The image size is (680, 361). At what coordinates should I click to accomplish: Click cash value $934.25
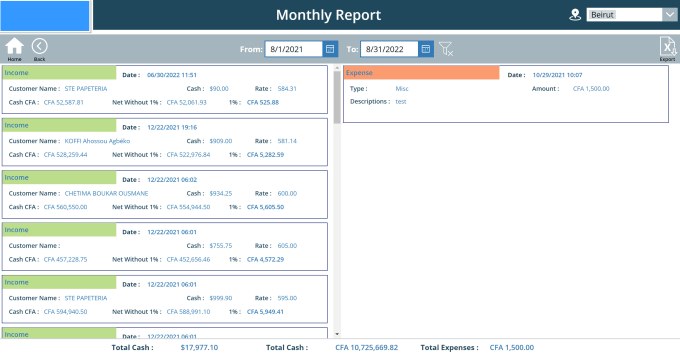tap(221, 194)
